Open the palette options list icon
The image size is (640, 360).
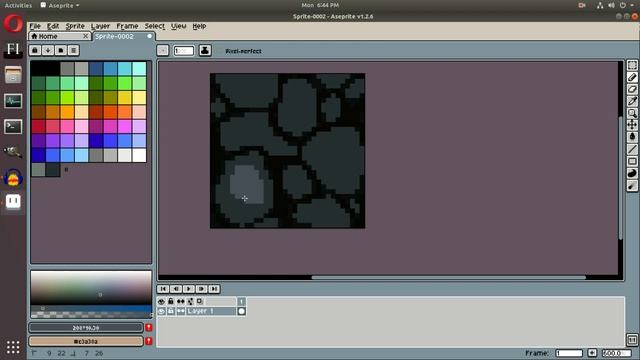pos(73,50)
